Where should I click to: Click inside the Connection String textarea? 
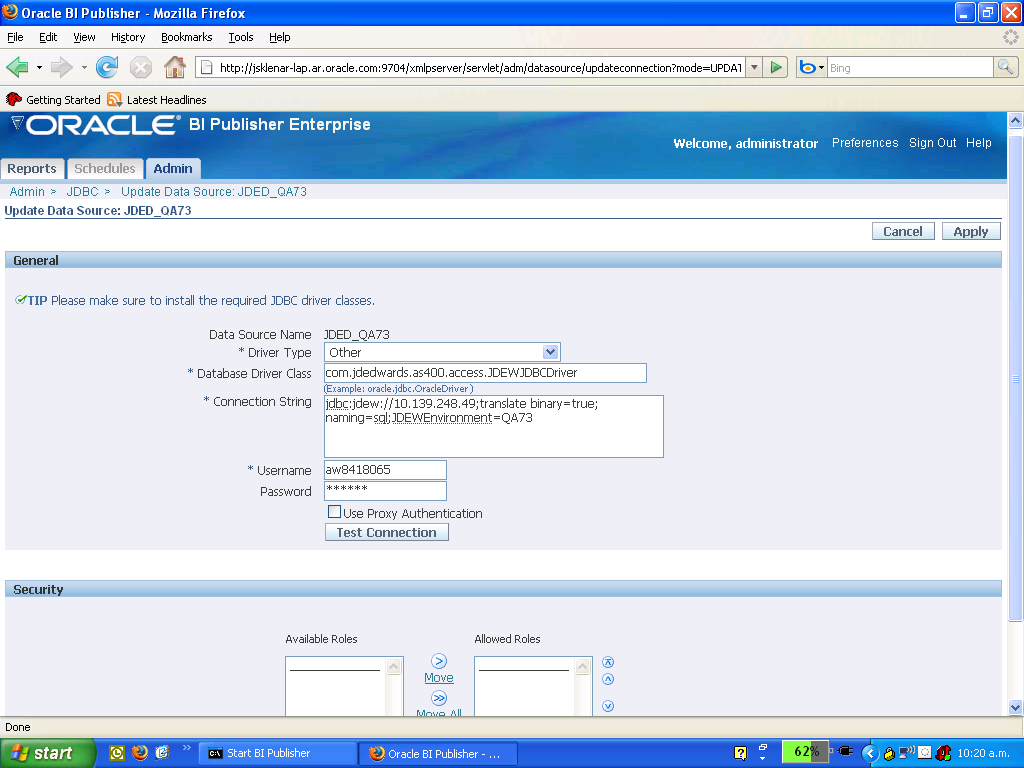point(494,426)
